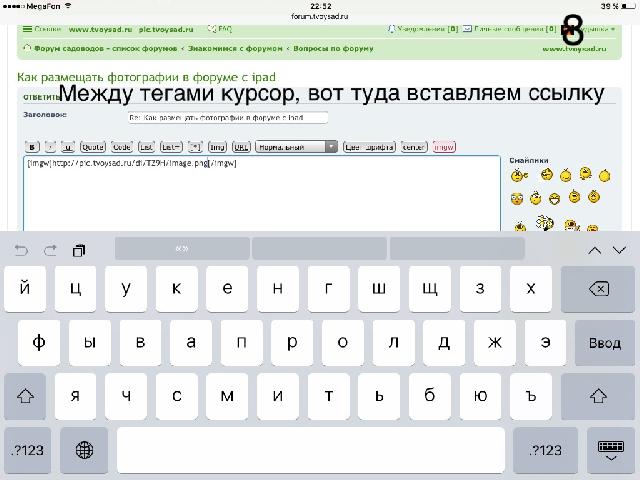Viewport: 640px width, 480px height.
Task: Open the font color button 'Цвет шрифта'
Action: [x=369, y=147]
